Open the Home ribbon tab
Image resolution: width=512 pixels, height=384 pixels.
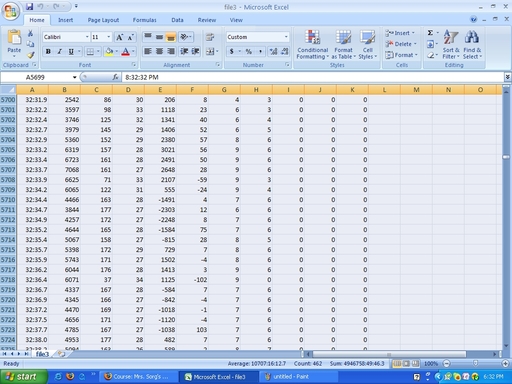37,20
